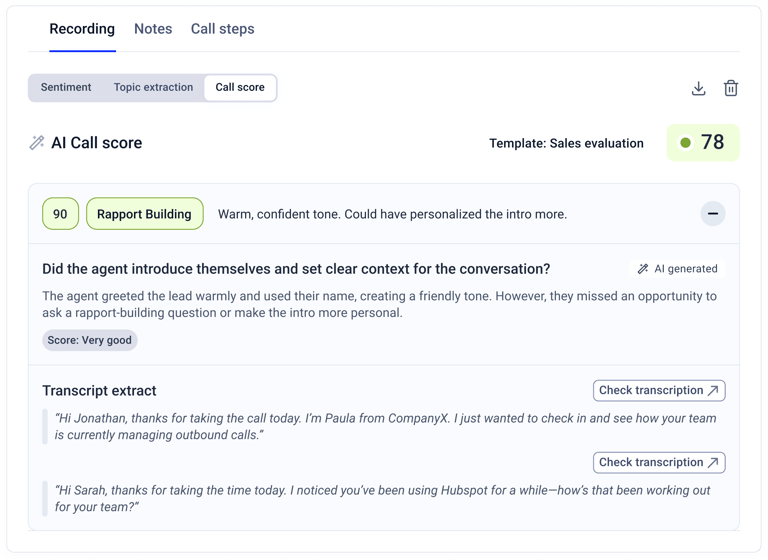
Task: Click the AI generated wand badge
Action: pyautogui.click(x=677, y=268)
